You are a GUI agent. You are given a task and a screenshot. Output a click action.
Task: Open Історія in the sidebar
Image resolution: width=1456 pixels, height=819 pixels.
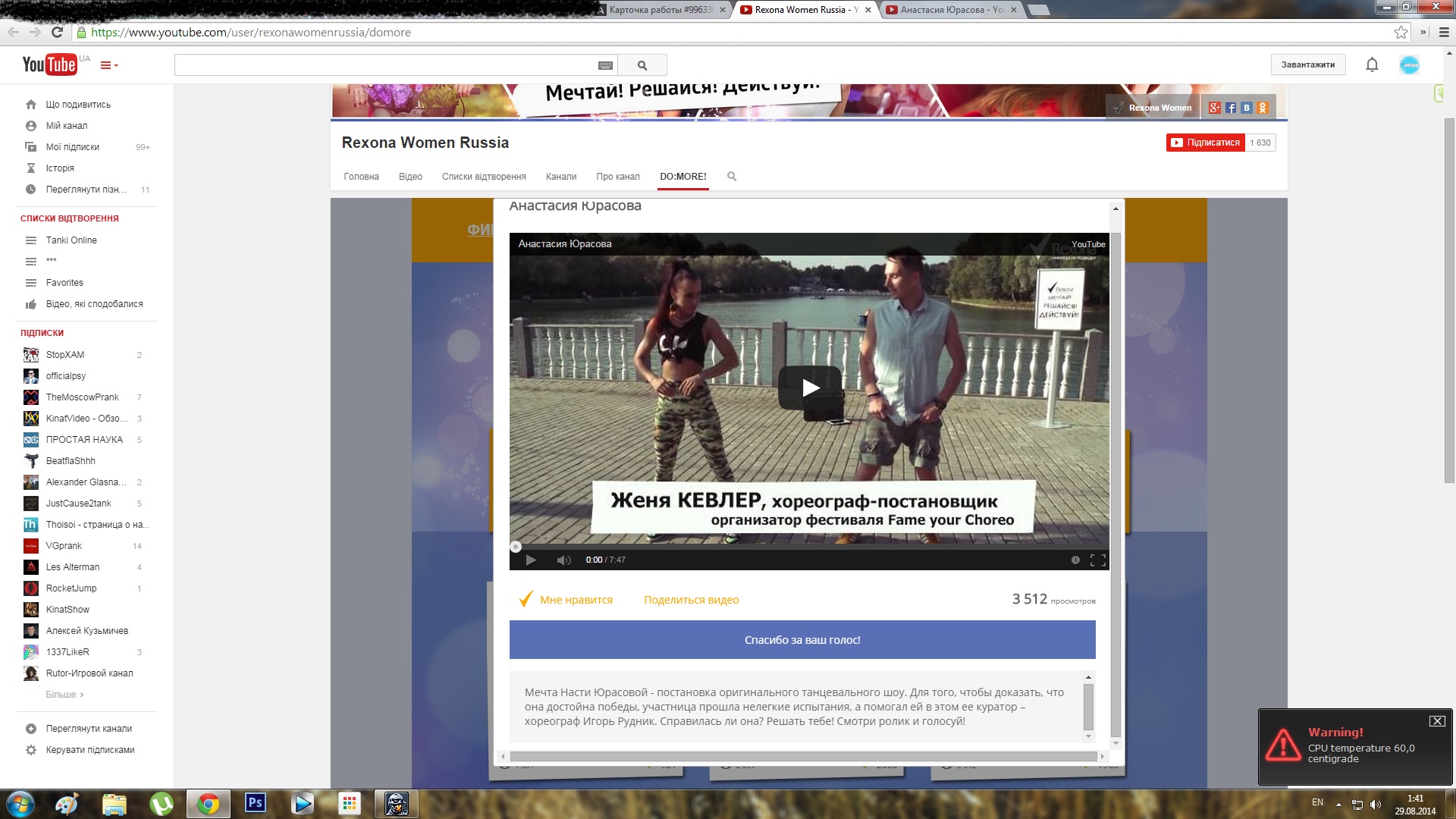point(60,168)
